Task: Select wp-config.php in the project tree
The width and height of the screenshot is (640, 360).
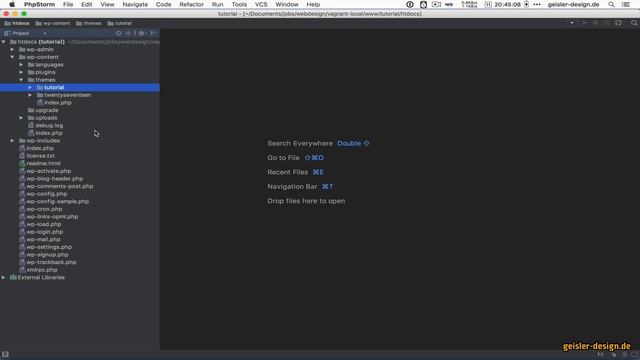Action: [47, 194]
